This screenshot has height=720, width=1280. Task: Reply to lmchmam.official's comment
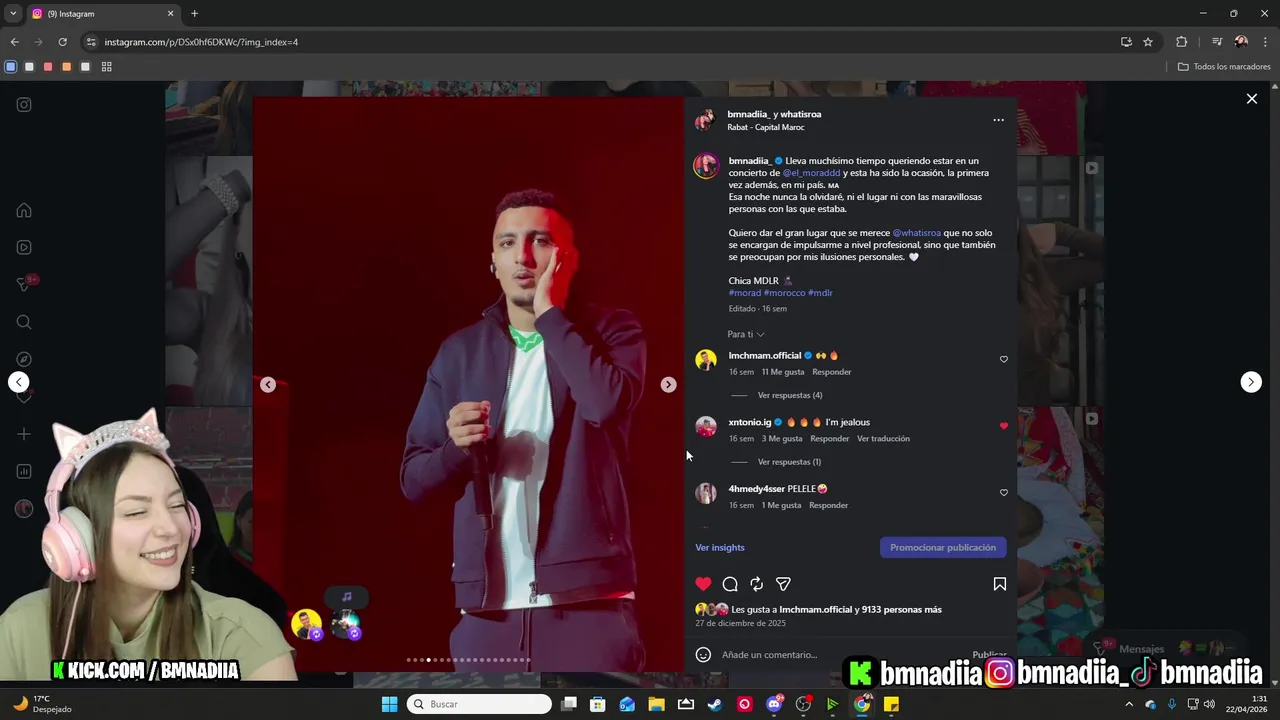click(832, 372)
